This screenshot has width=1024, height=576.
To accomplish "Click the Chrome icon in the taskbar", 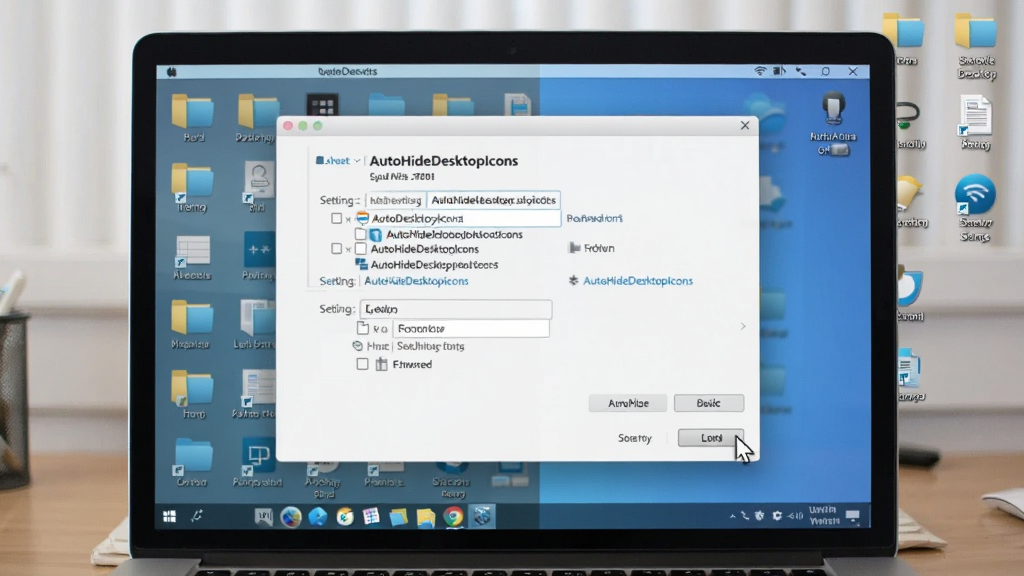I will (453, 517).
